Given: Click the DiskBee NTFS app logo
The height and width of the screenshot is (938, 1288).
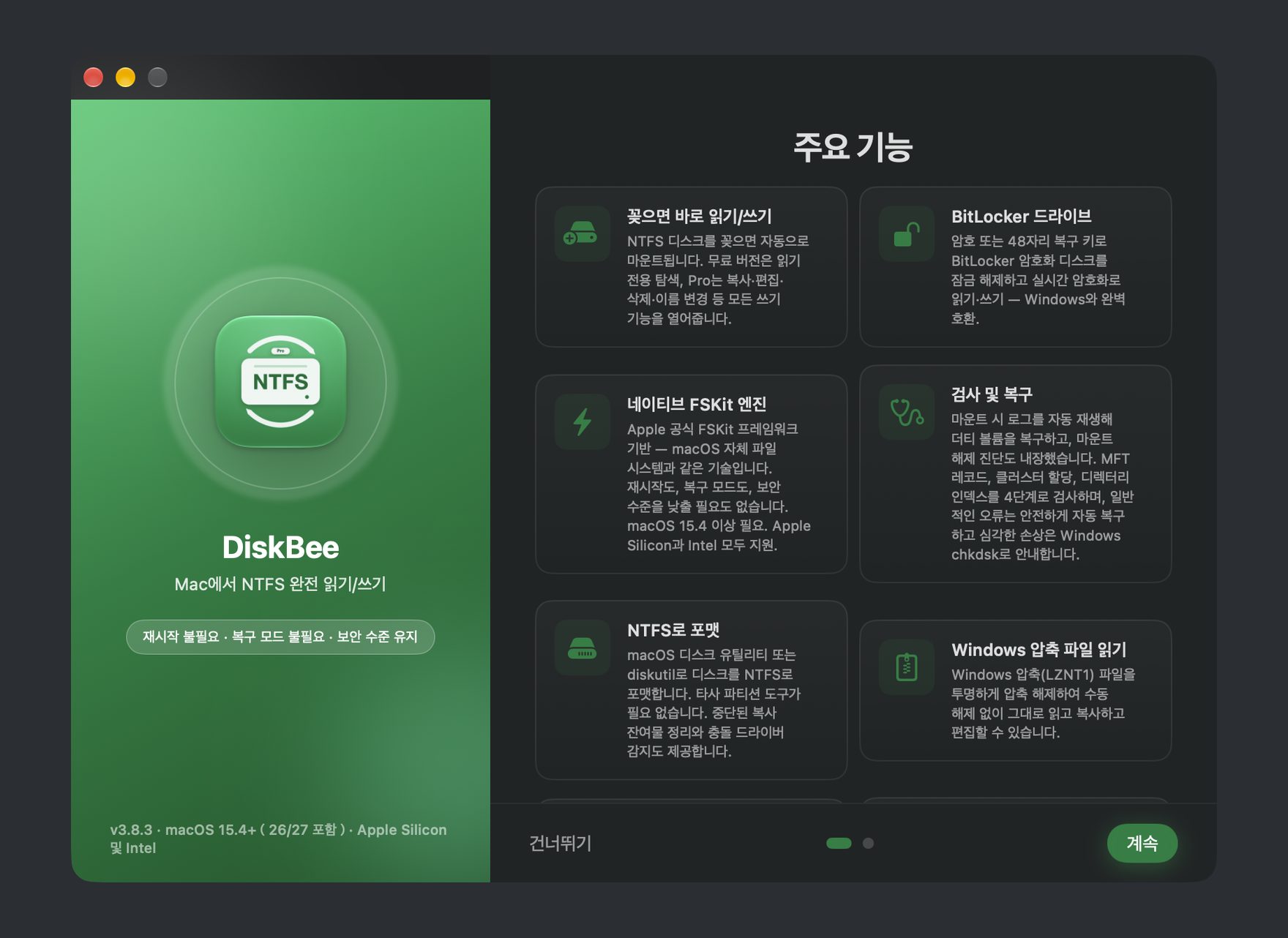Looking at the screenshot, I should point(280,381).
